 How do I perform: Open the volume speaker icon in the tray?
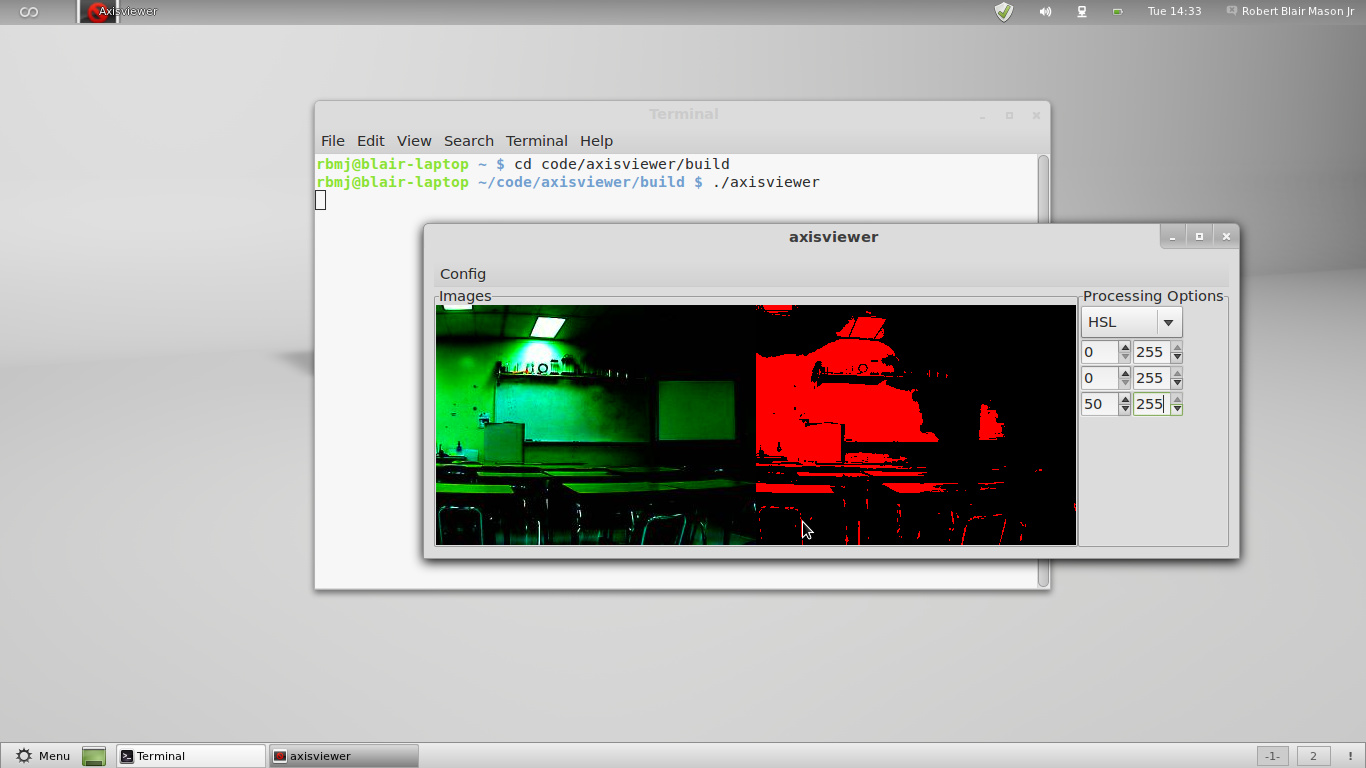pos(1045,12)
